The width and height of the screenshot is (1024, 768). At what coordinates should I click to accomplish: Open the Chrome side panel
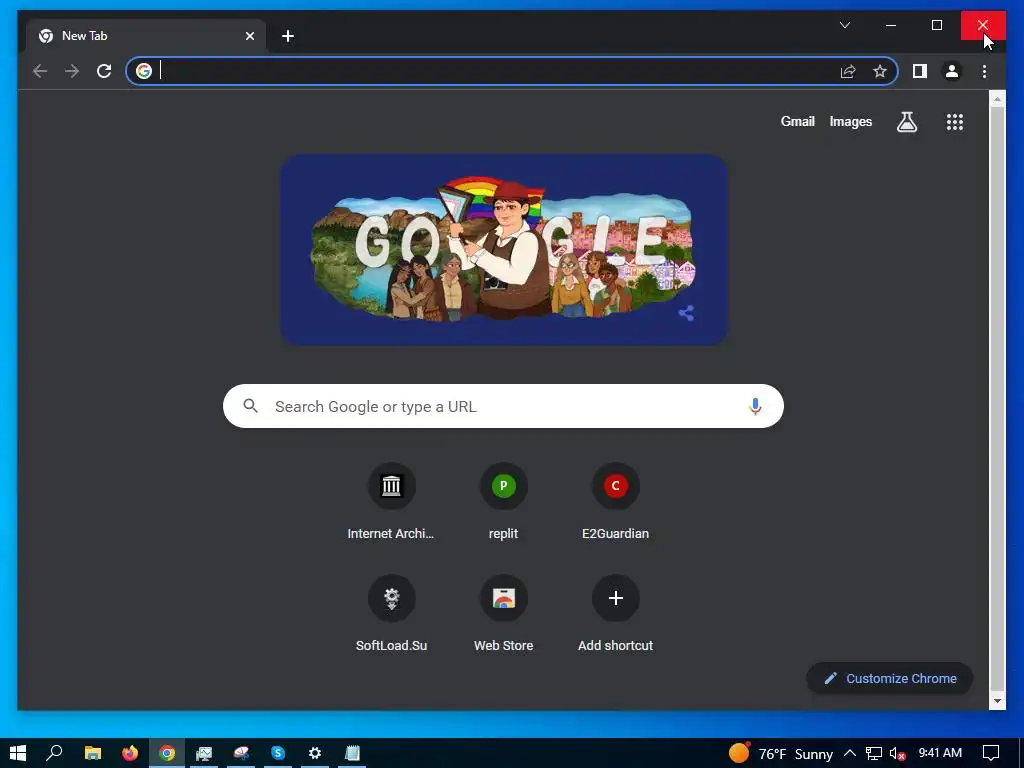click(x=920, y=71)
